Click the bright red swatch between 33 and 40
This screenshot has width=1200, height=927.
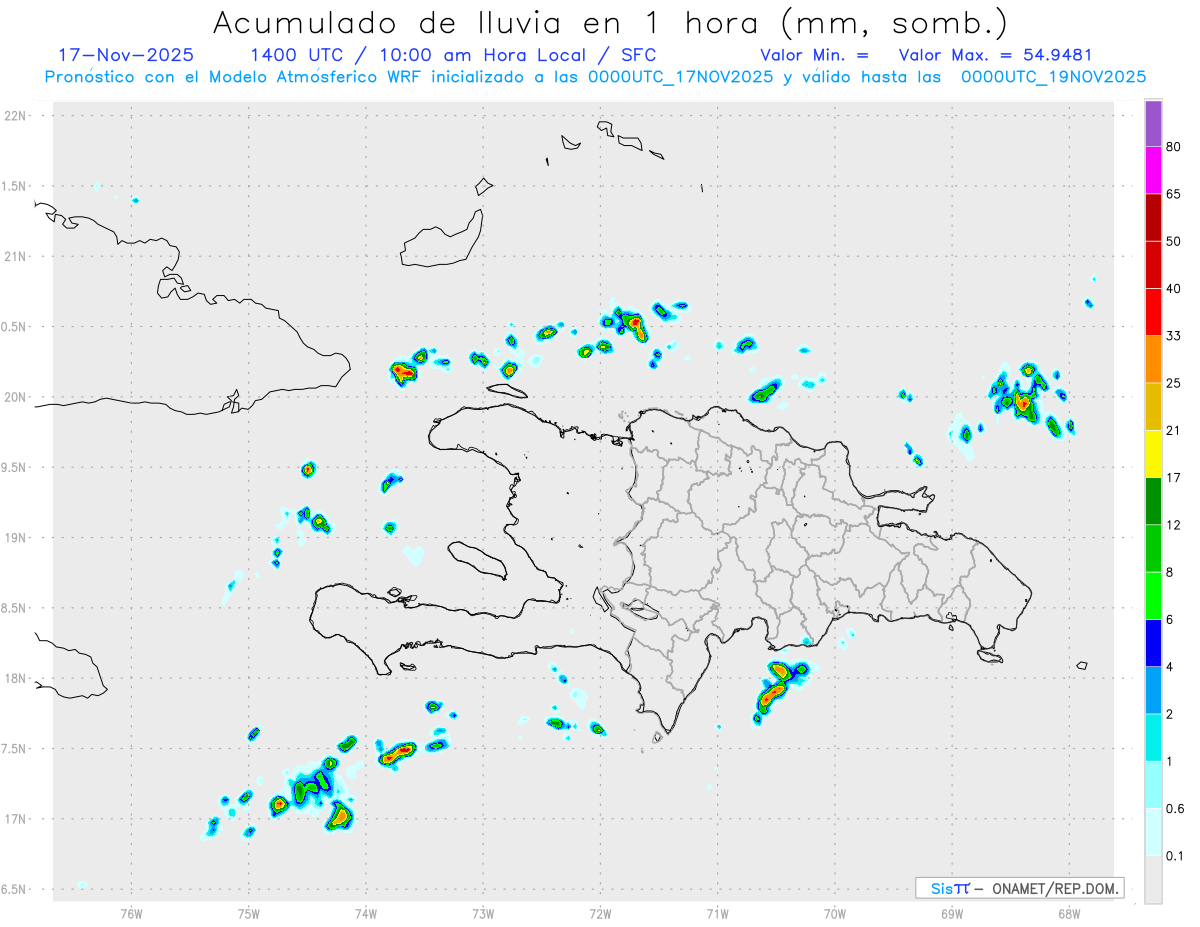coord(1153,312)
